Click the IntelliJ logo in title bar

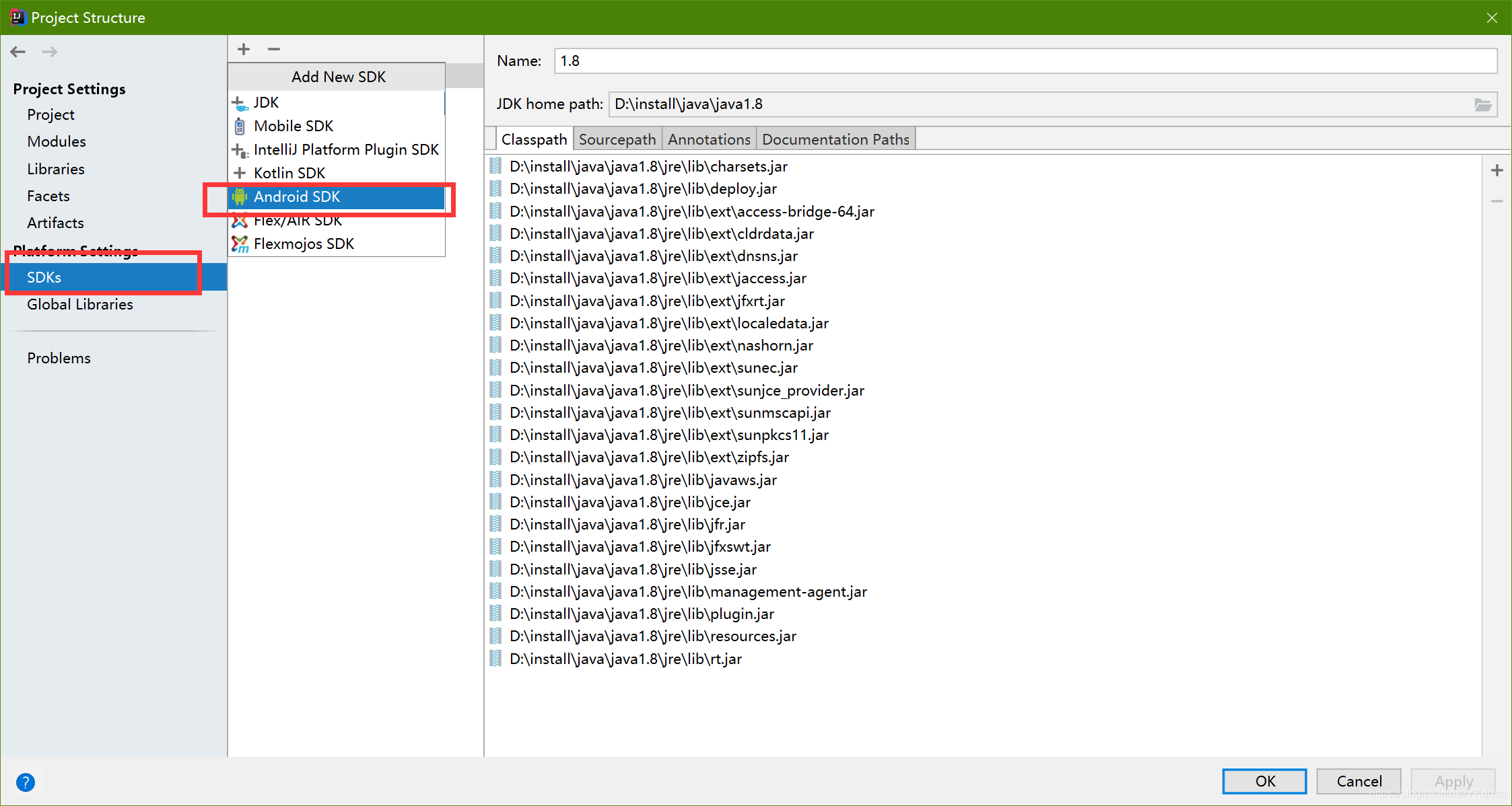point(18,17)
